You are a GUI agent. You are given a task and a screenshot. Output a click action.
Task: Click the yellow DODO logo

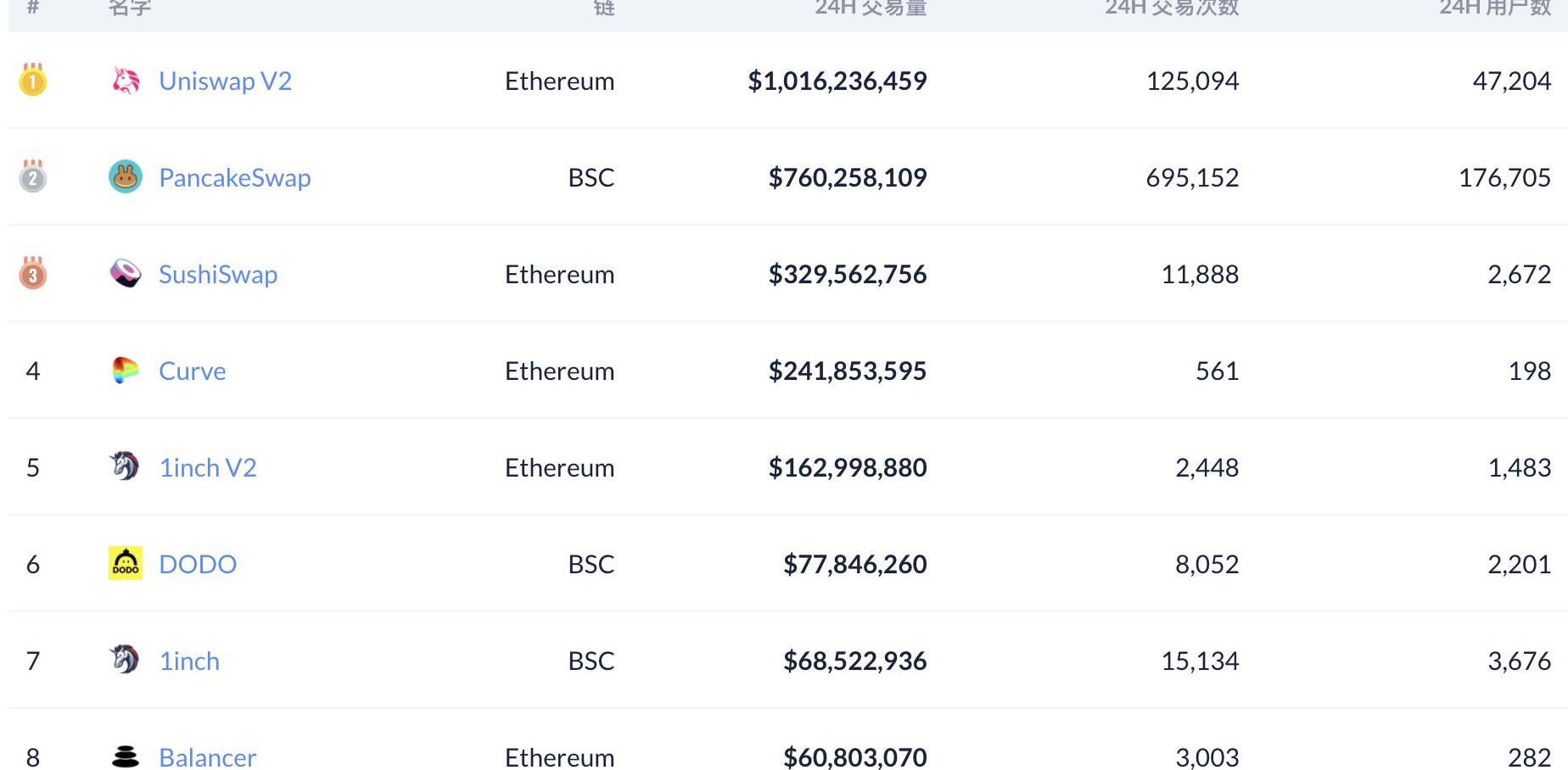pyautogui.click(x=126, y=563)
